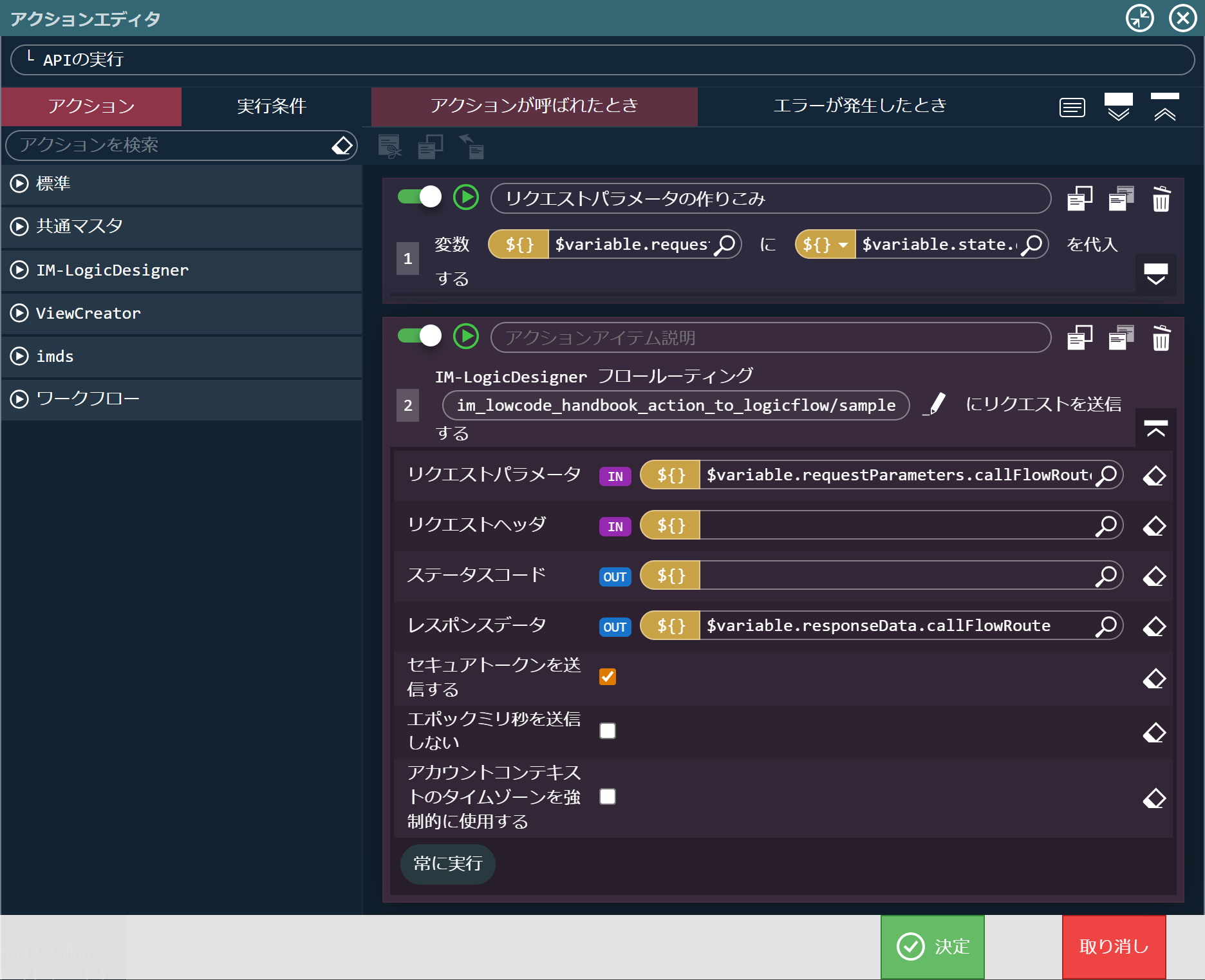Viewport: 1205px width, 980px height.
Task: Clear the レスポンスデータ value with eraser icon
Action: tap(1155, 627)
